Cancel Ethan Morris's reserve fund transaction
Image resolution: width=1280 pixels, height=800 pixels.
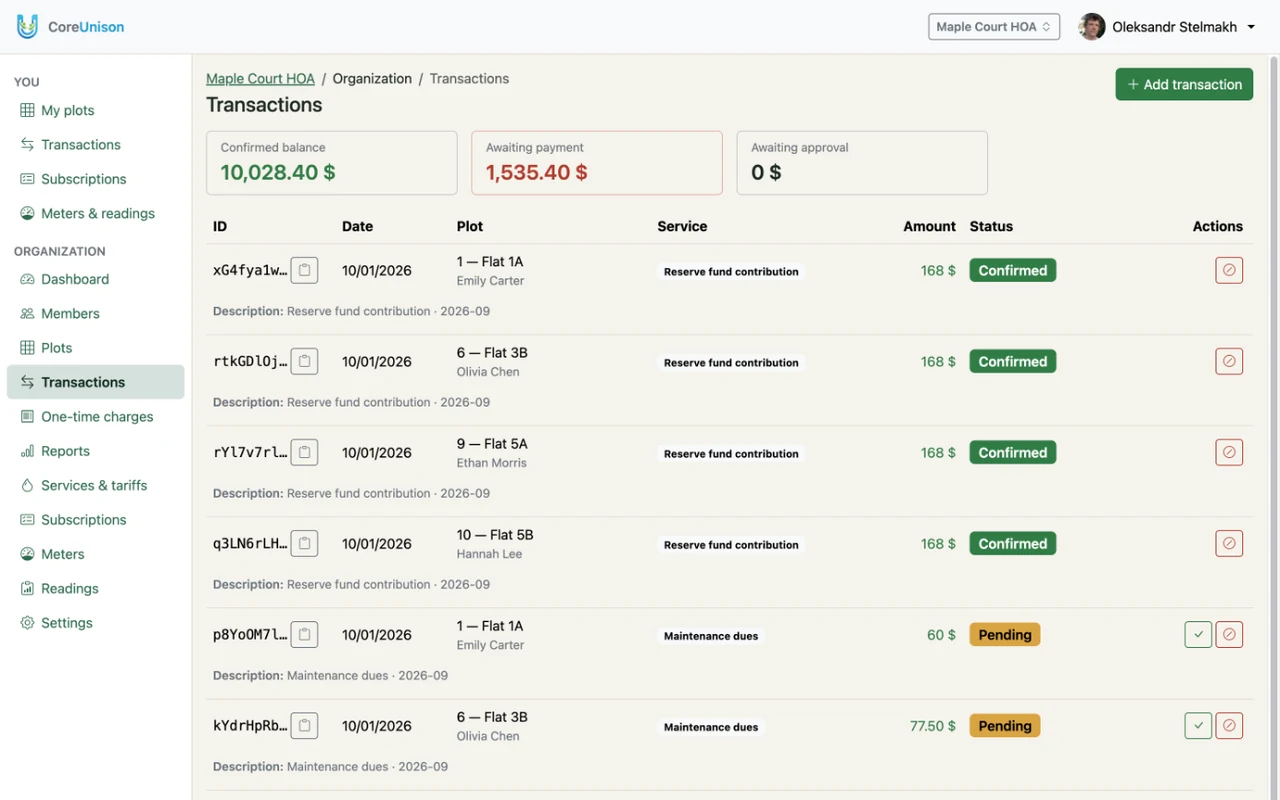[x=1229, y=452]
